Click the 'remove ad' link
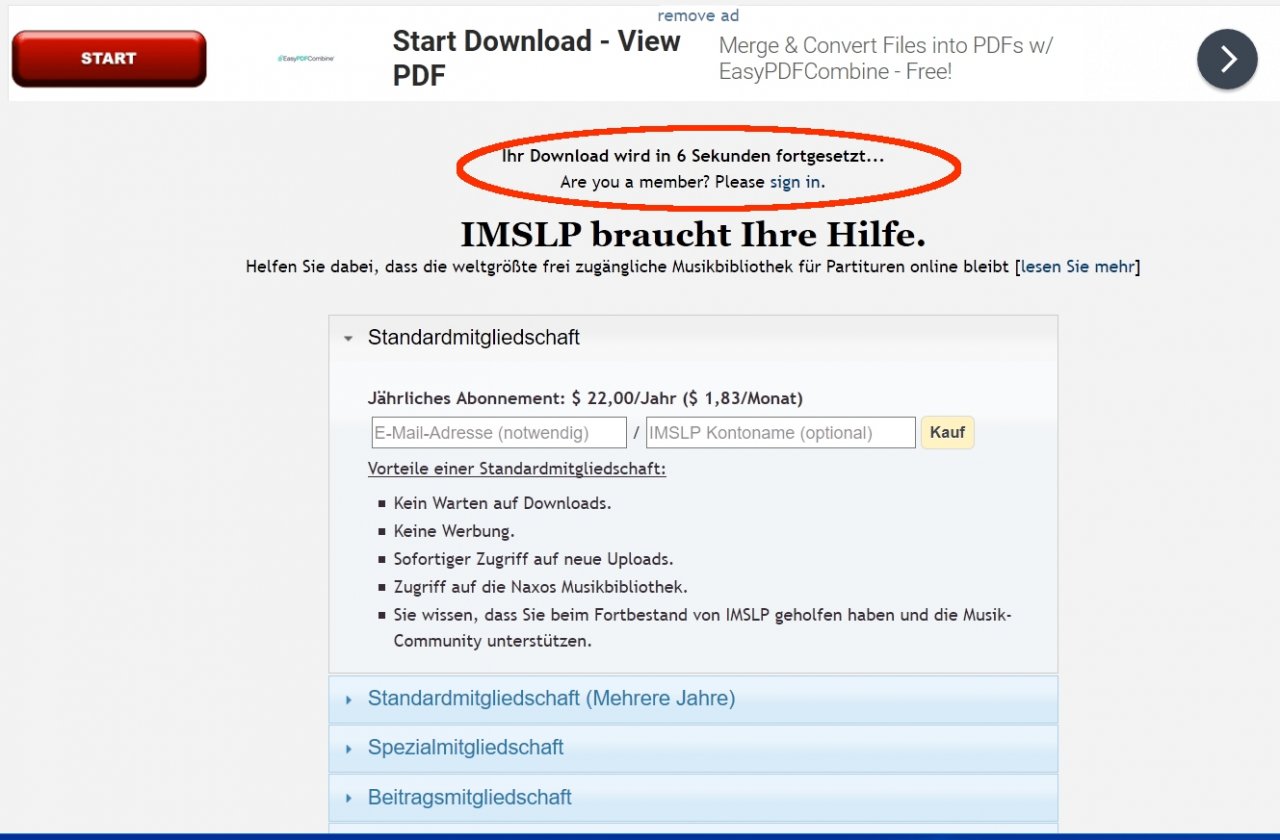 (x=698, y=15)
